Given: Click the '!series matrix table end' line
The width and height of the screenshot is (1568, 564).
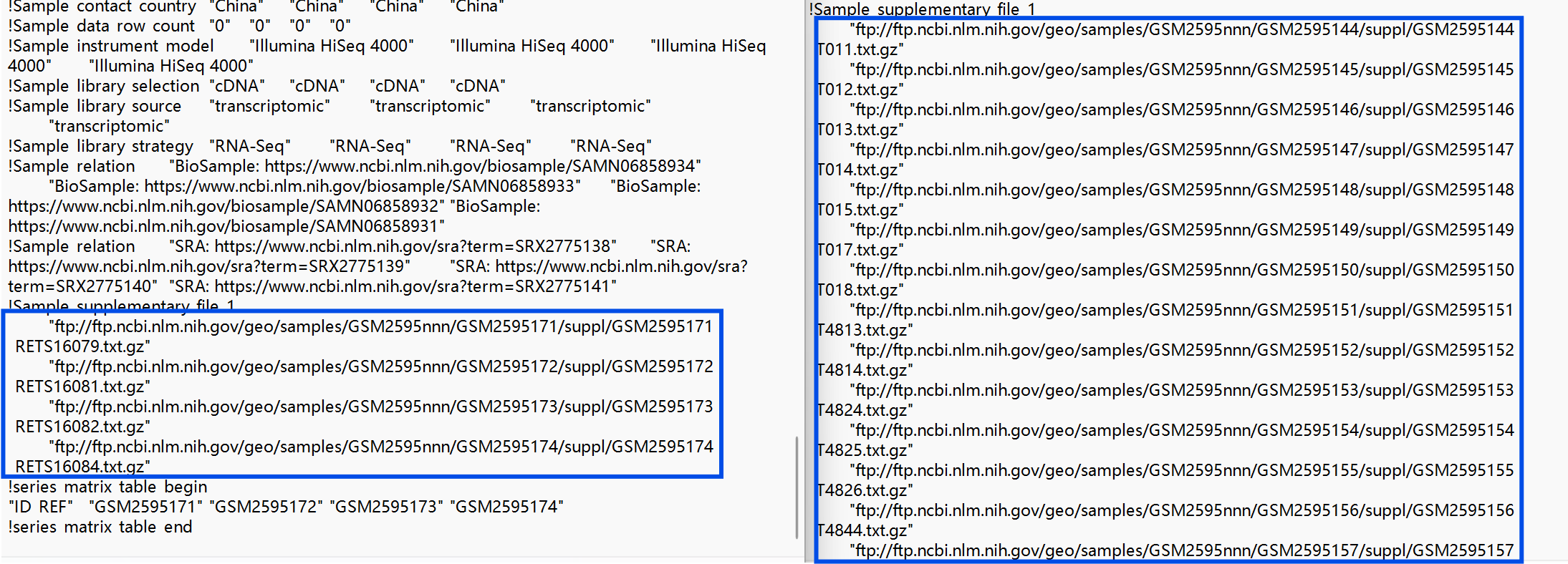Looking at the screenshot, I should pyautogui.click(x=100, y=527).
